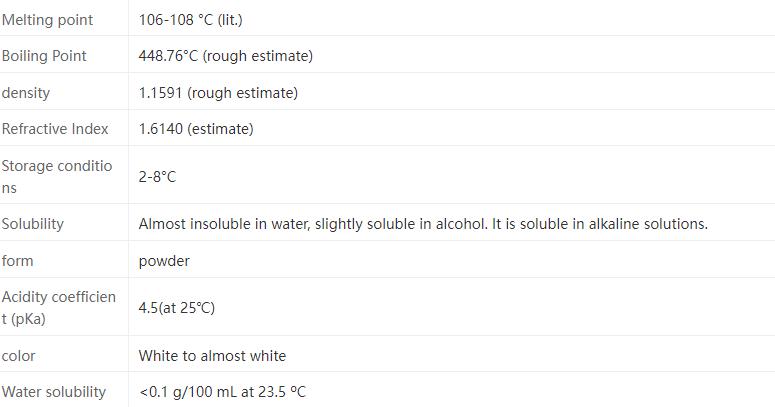Click the form row label
This screenshot has width=775, height=407.
18,261
